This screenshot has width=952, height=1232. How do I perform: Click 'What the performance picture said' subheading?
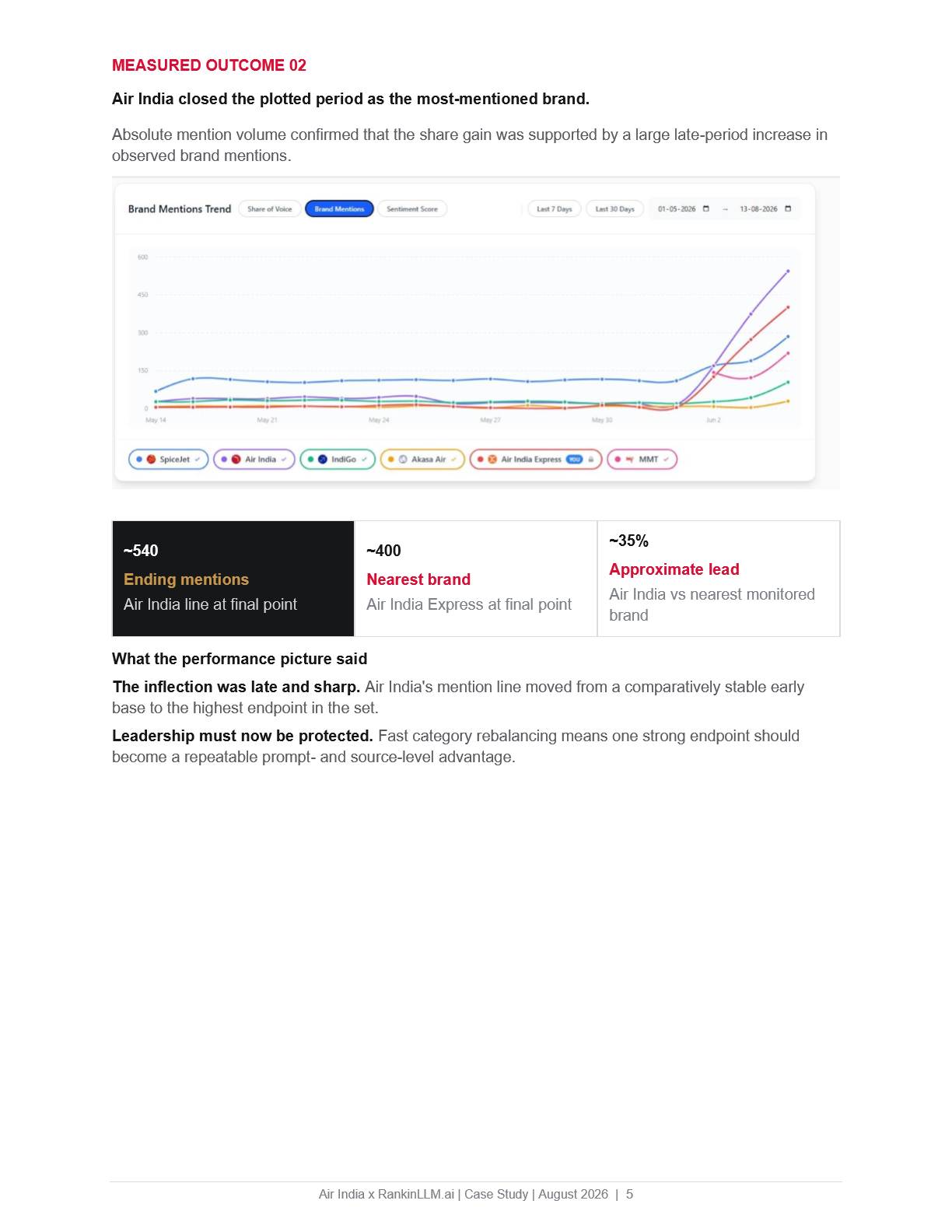(240, 659)
